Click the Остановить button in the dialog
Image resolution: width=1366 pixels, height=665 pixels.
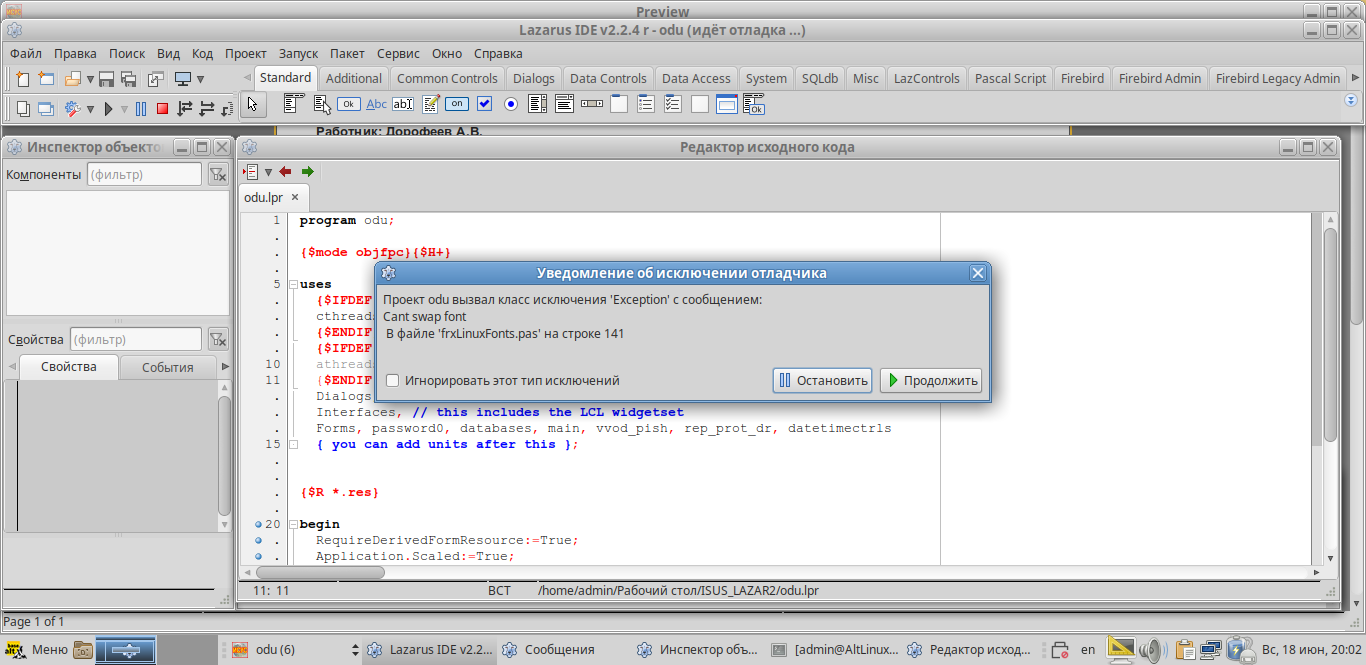(822, 381)
